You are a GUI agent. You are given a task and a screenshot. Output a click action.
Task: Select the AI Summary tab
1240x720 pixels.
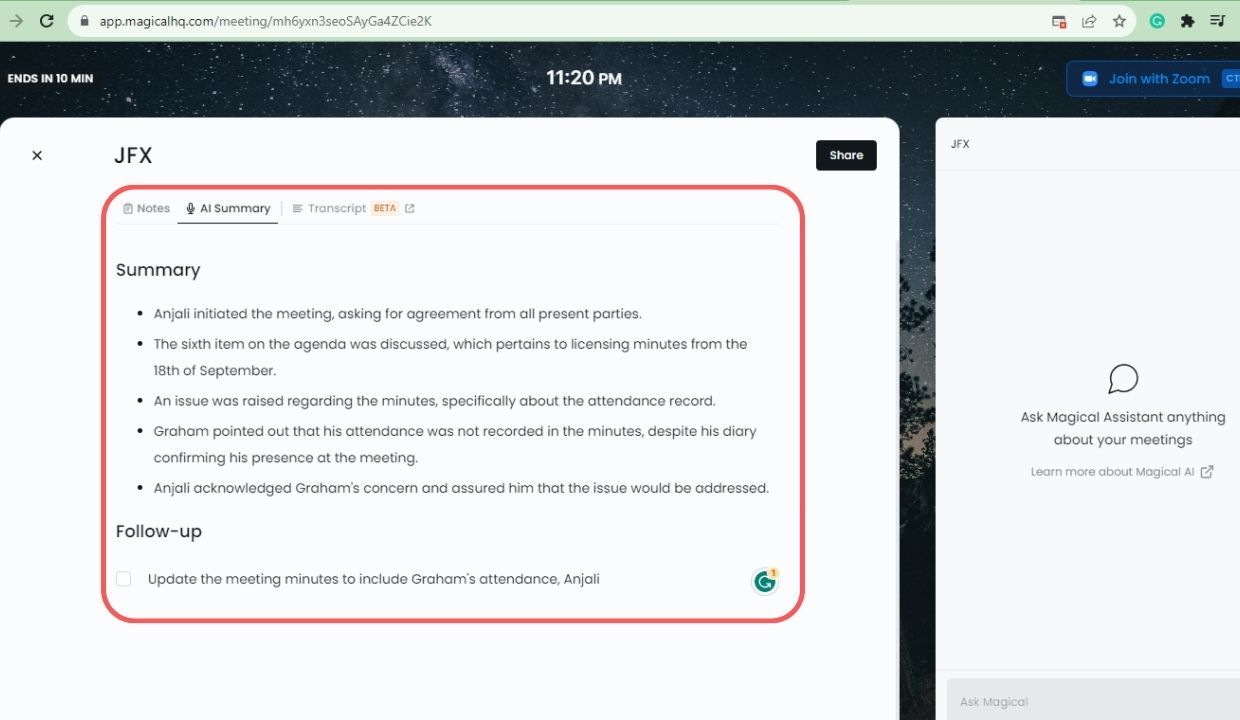pos(228,208)
